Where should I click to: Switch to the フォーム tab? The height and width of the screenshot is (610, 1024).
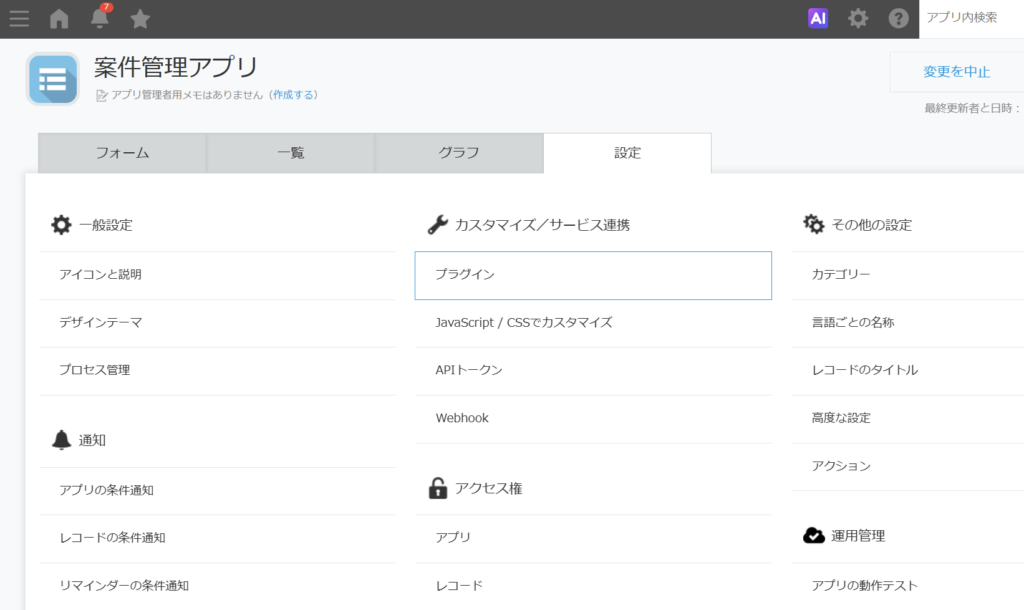122,153
